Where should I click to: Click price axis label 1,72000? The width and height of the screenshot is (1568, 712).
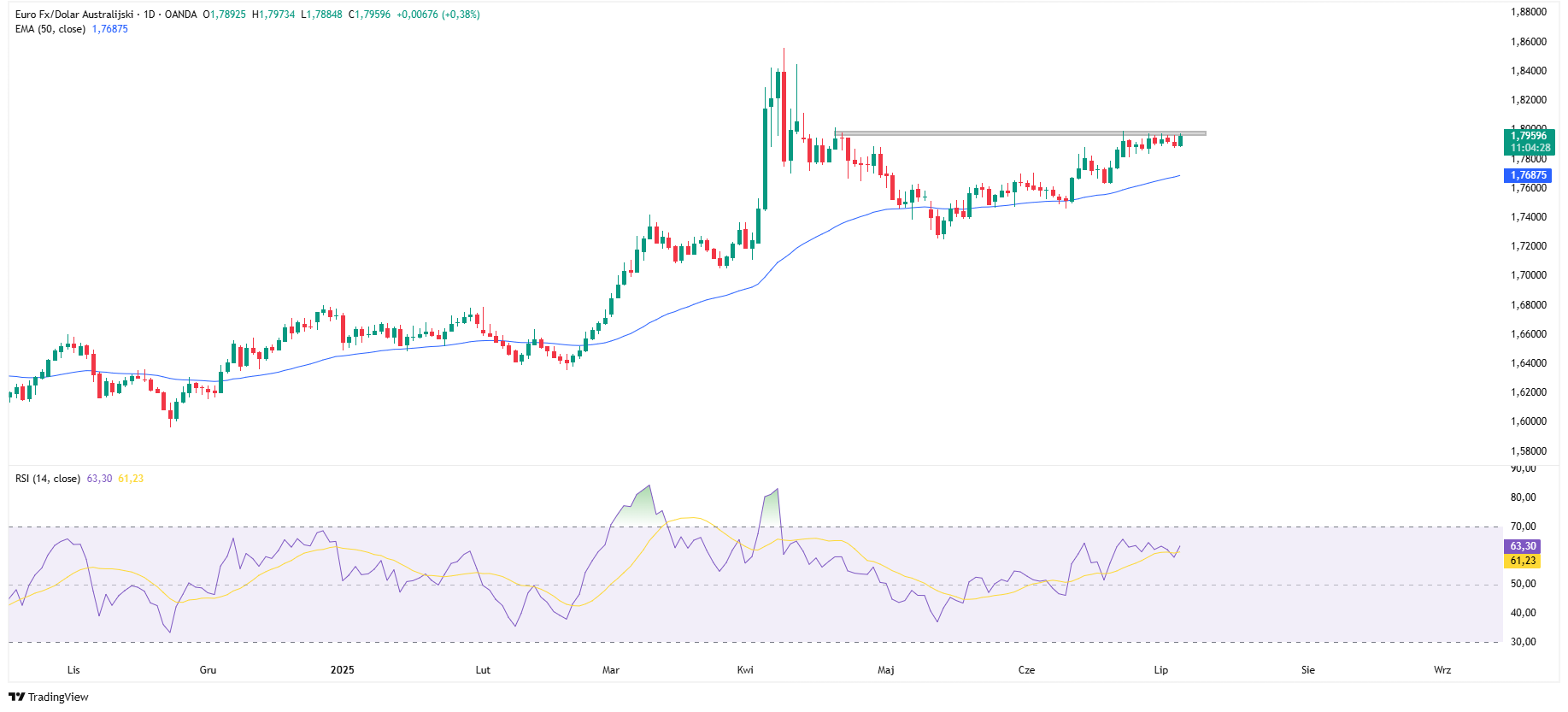(x=1529, y=246)
